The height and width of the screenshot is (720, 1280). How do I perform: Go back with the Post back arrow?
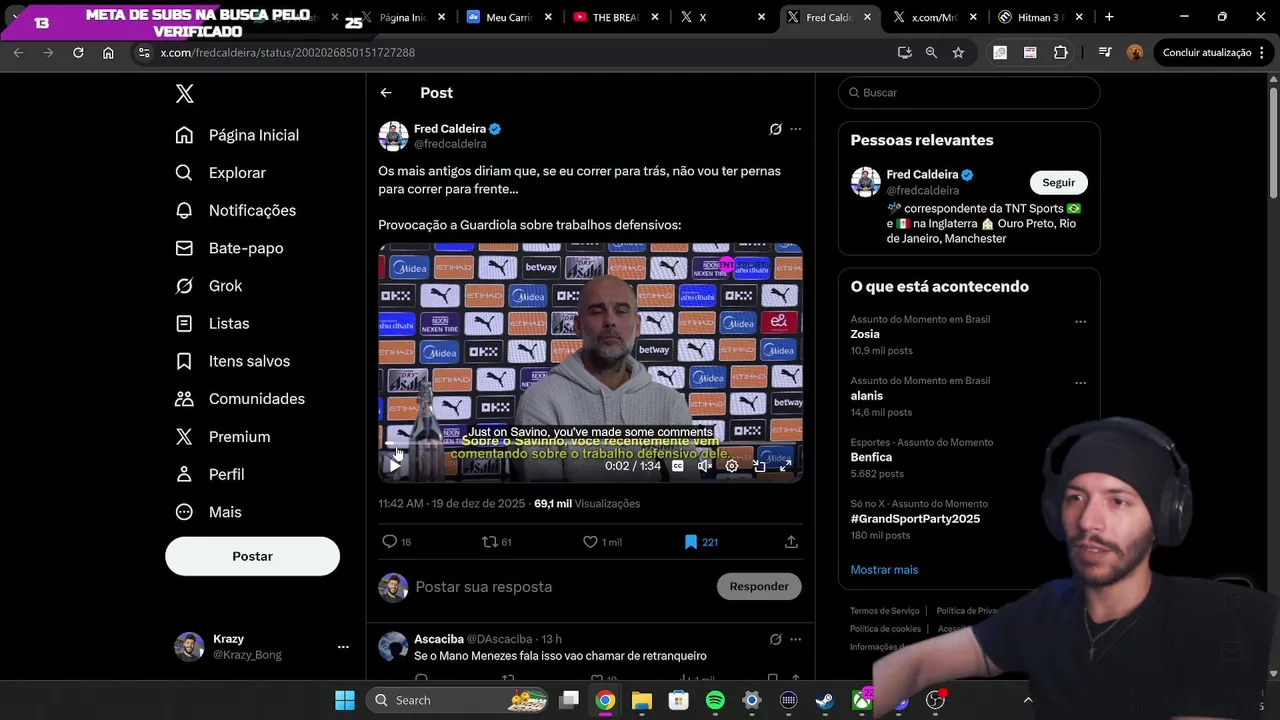pyautogui.click(x=386, y=93)
